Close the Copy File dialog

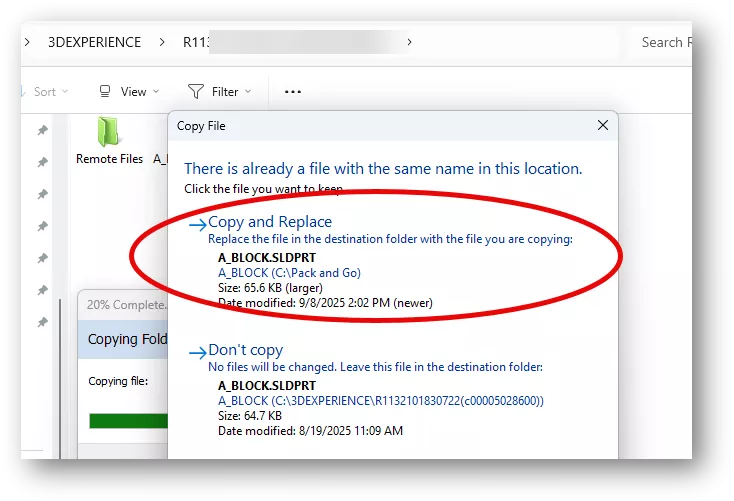pyautogui.click(x=603, y=125)
